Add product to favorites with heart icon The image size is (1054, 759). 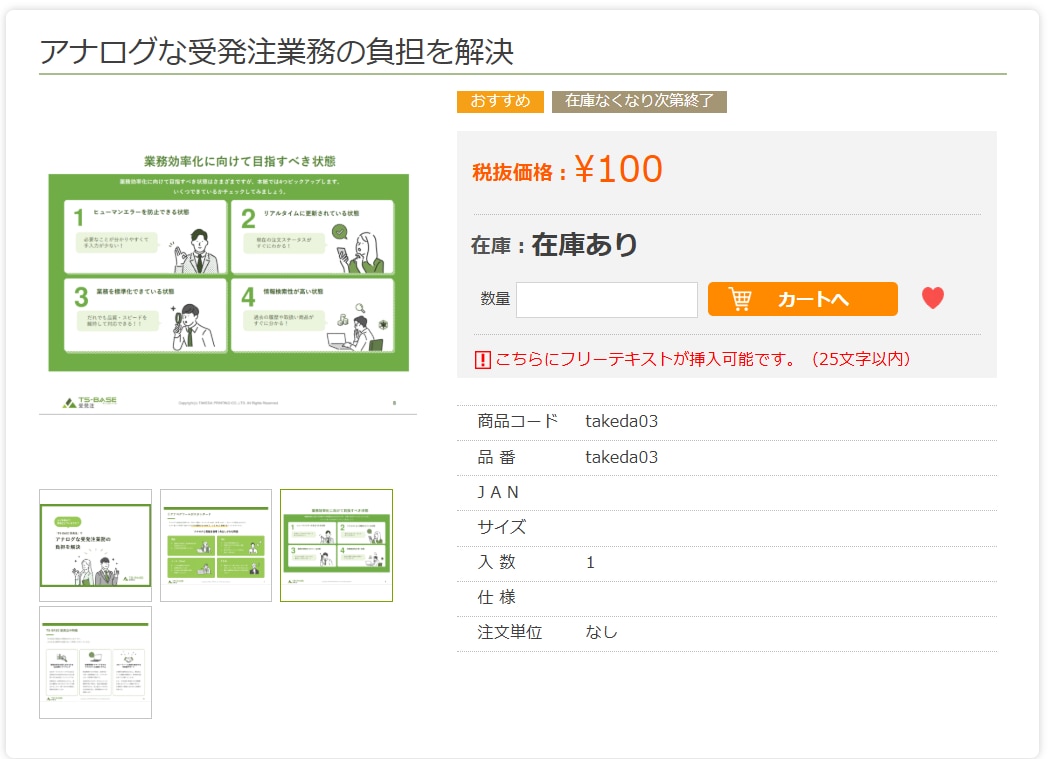pos(932,298)
